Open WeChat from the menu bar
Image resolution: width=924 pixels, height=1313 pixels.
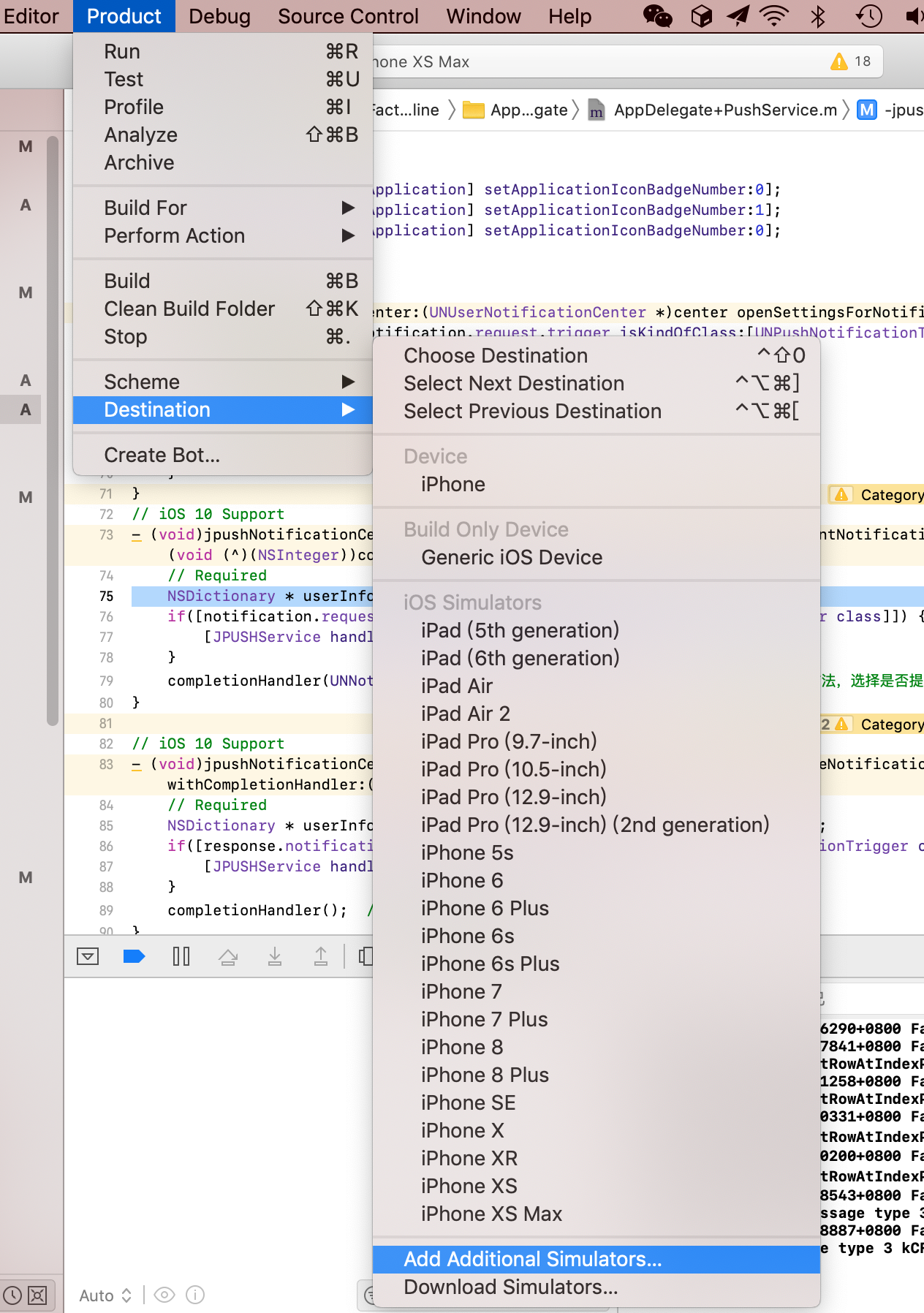[657, 16]
